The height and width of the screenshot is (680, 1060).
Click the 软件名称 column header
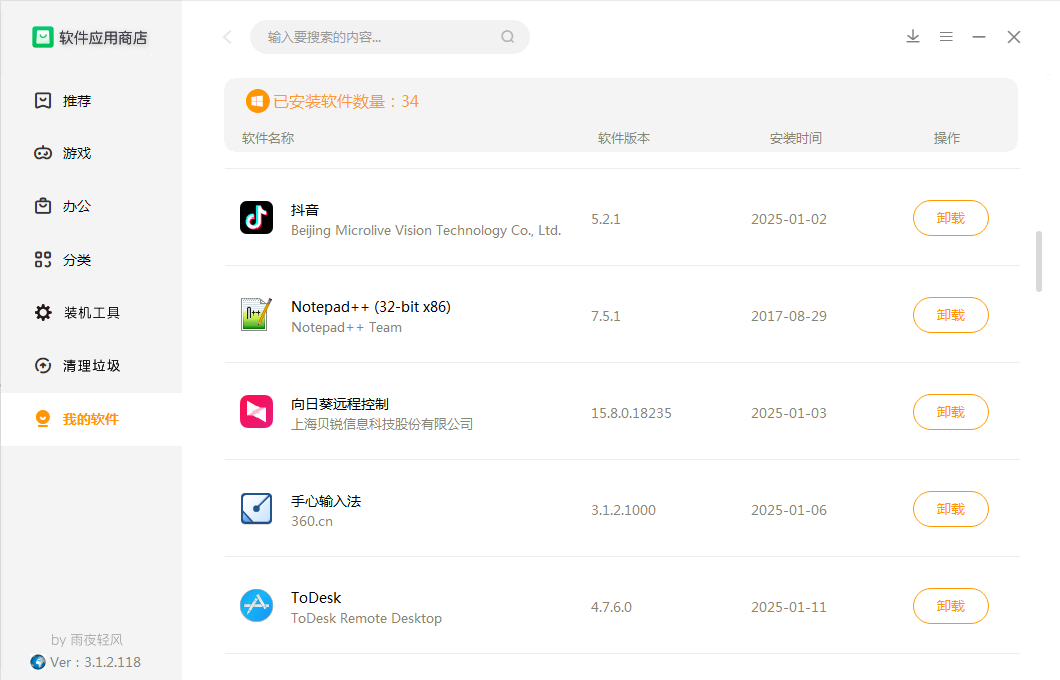tap(268, 138)
